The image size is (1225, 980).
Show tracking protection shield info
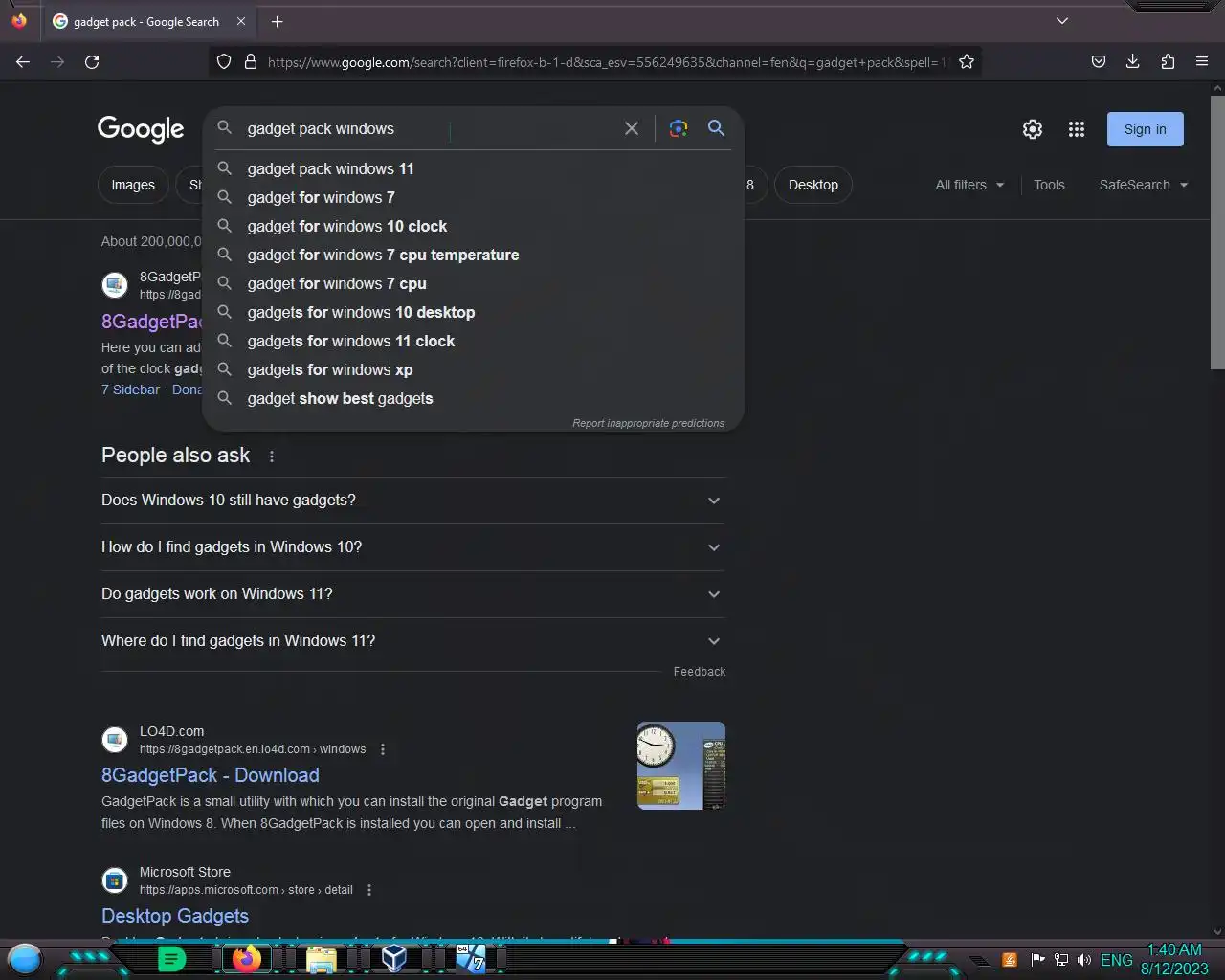(x=224, y=61)
